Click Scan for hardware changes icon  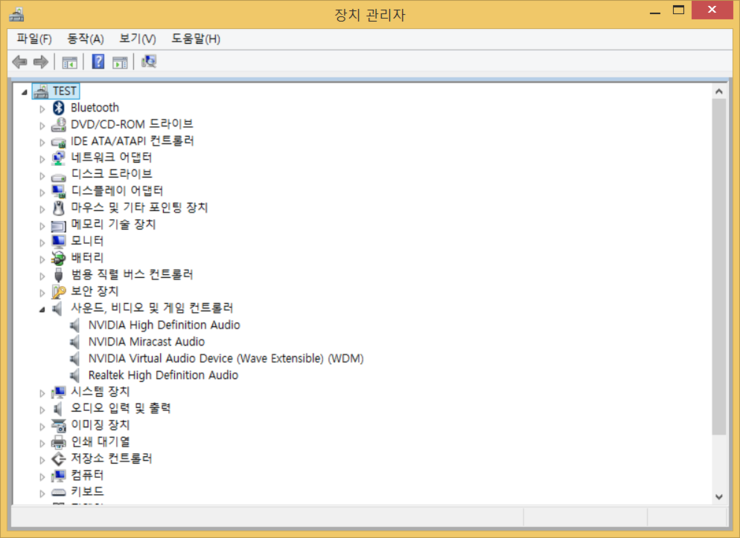149,61
